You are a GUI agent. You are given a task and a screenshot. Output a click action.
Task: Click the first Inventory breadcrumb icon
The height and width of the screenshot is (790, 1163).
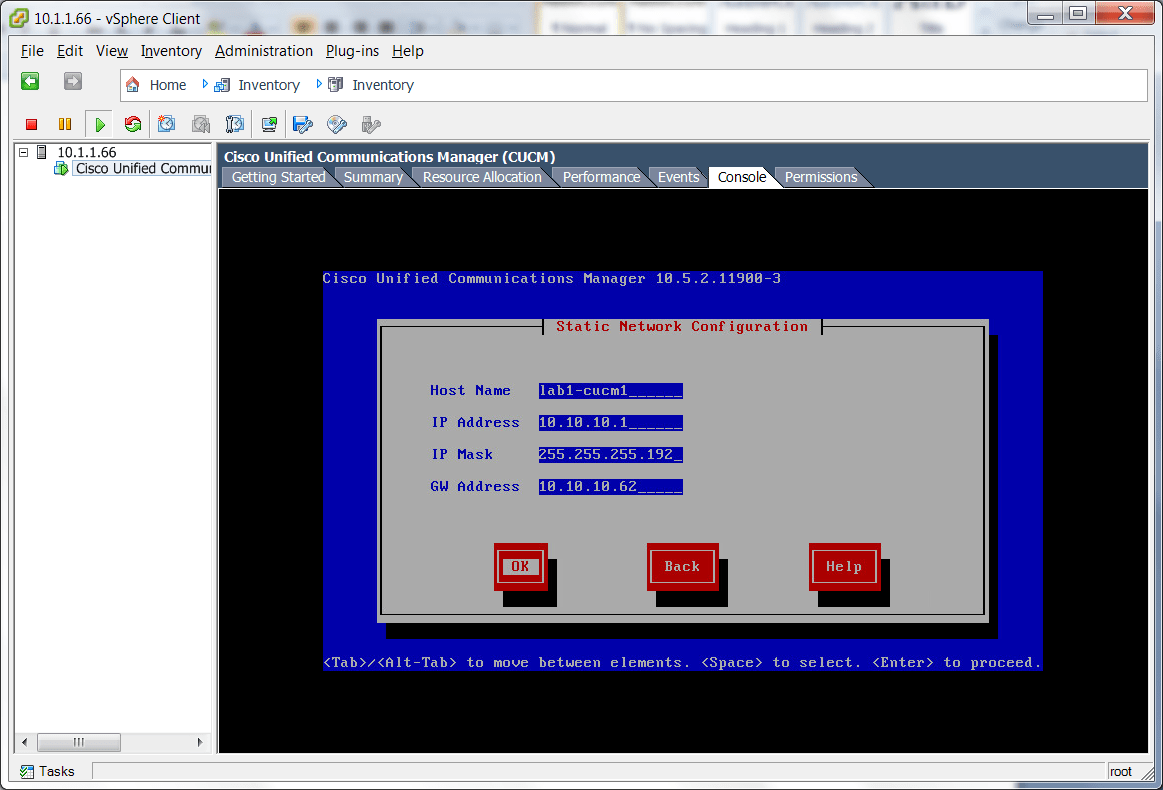[x=222, y=85]
